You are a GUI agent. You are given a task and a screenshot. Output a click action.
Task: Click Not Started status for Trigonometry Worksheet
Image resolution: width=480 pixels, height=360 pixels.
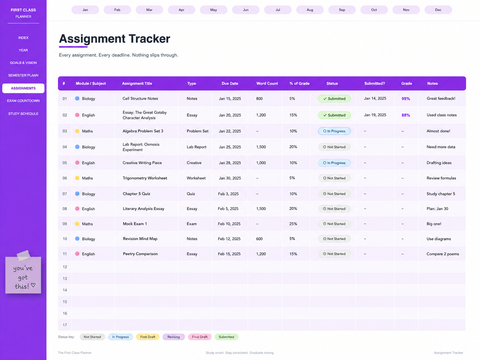coord(334,178)
